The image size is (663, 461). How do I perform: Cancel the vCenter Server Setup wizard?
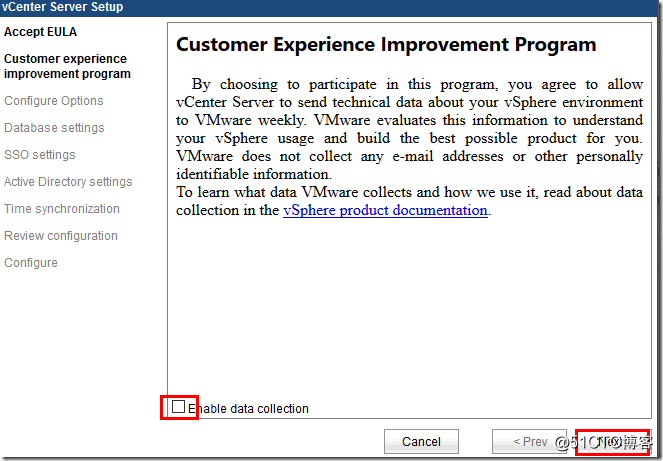click(x=421, y=441)
